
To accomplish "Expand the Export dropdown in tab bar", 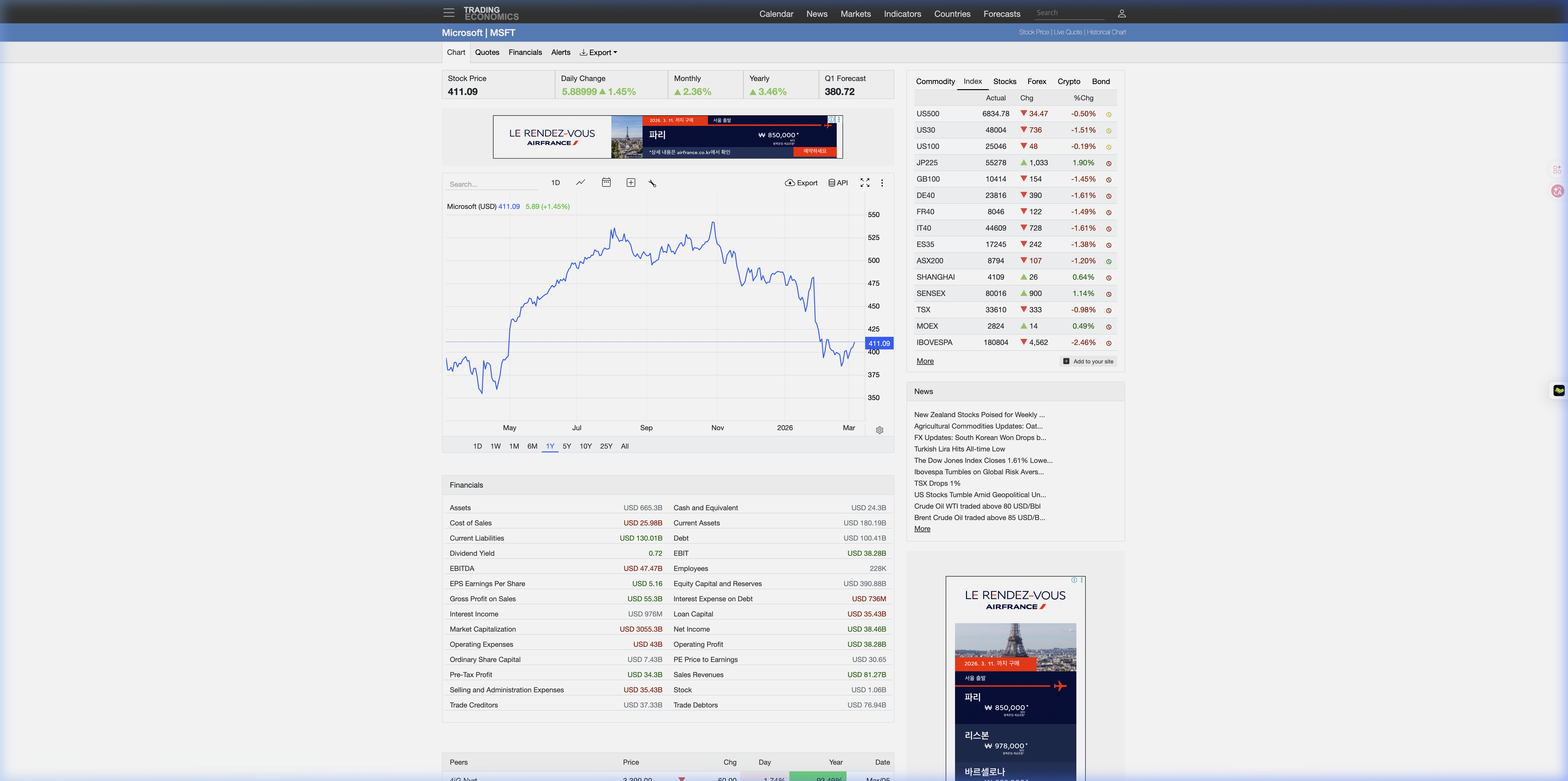I will (x=598, y=52).
